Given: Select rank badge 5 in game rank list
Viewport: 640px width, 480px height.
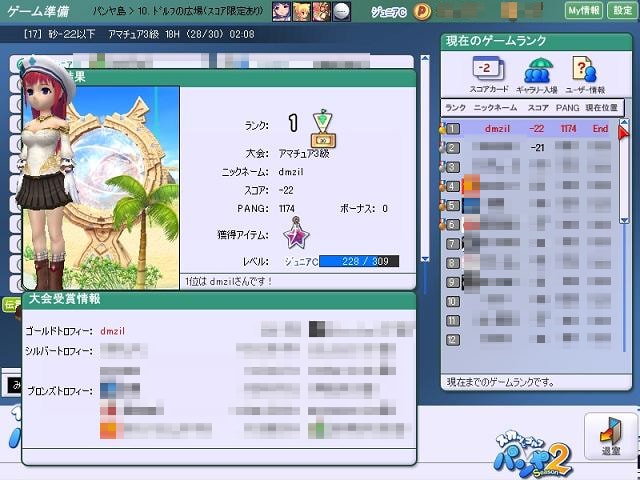Looking at the screenshot, I should click(452, 205).
